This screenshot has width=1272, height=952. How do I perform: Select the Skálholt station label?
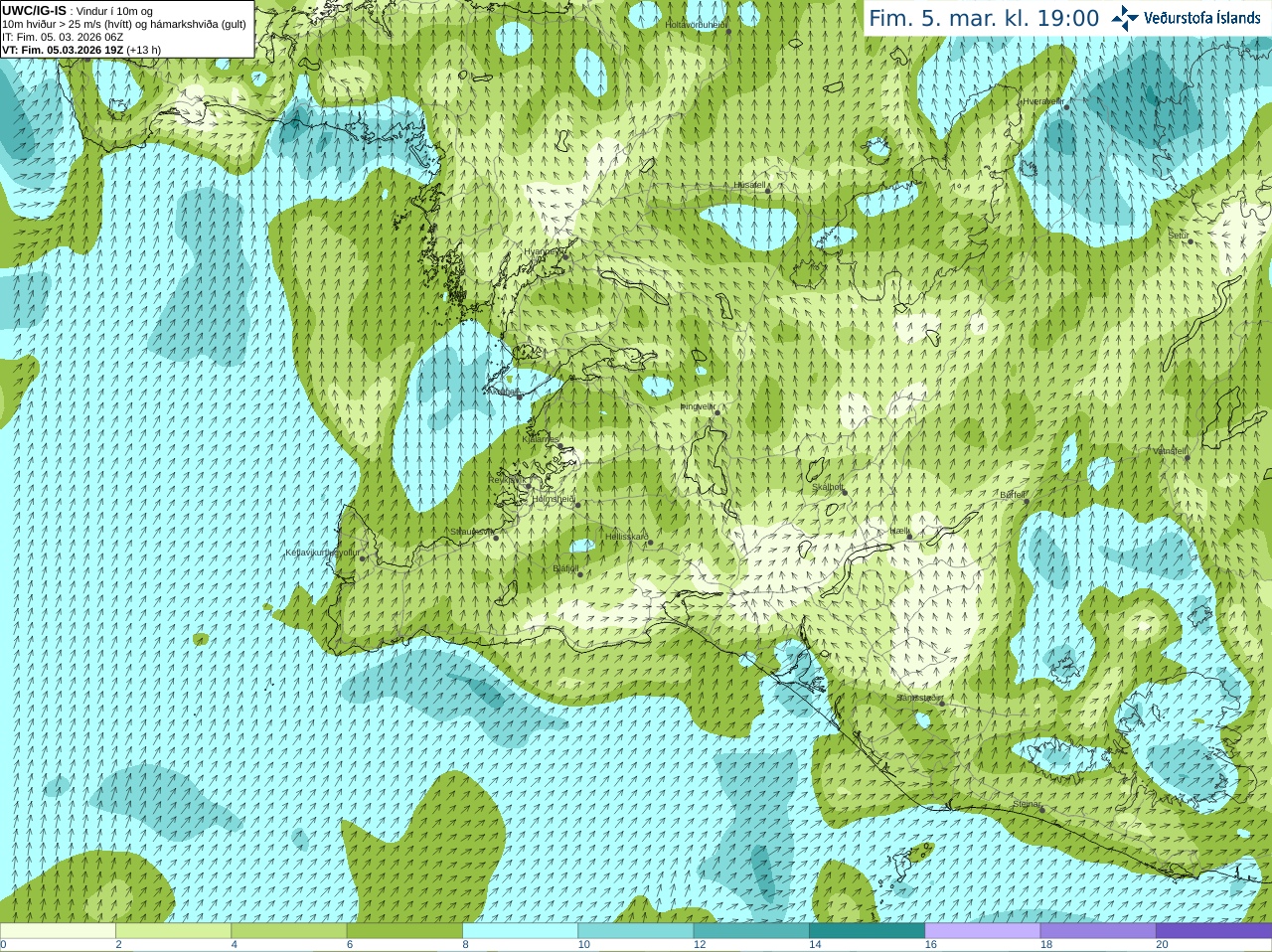point(828,487)
